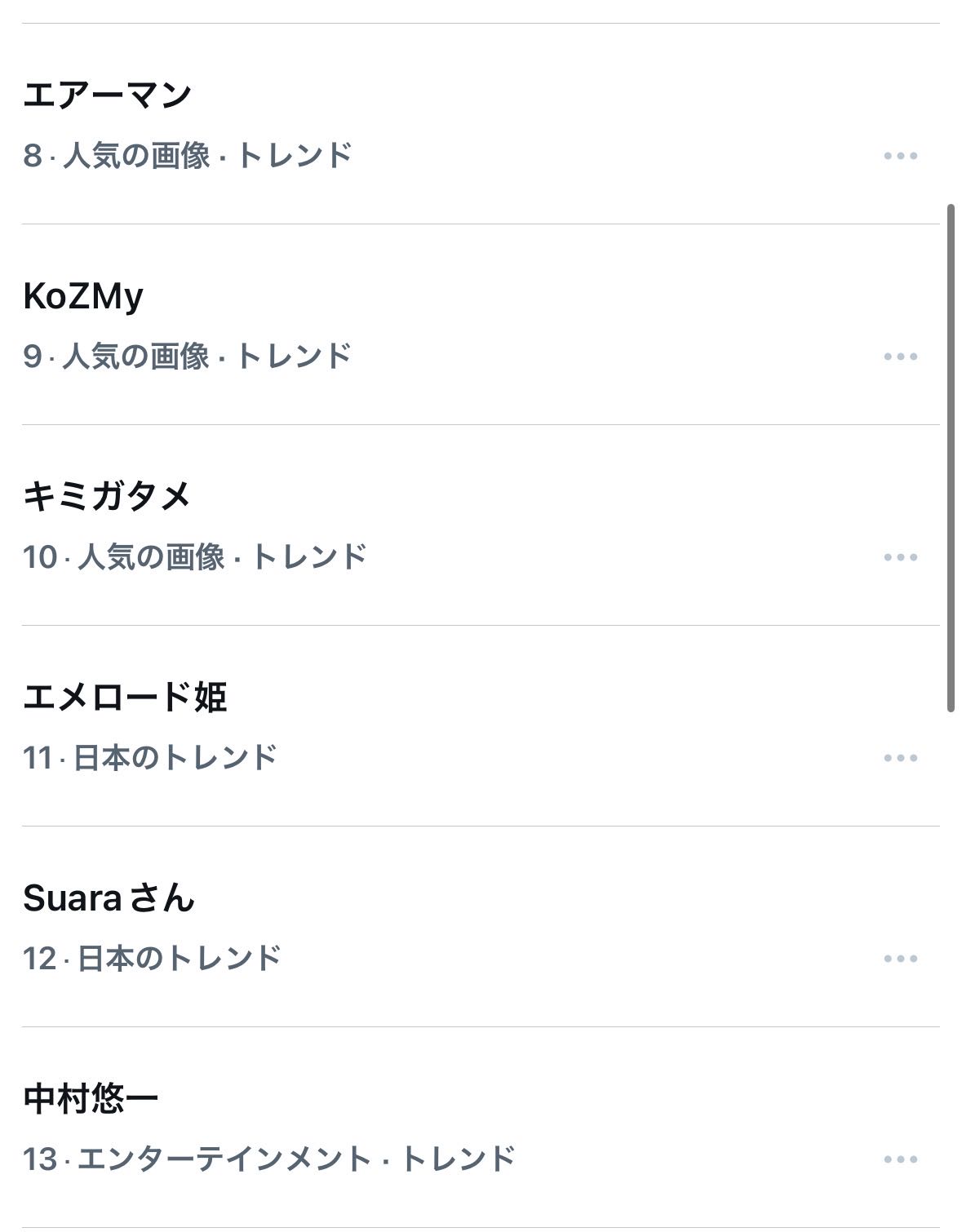962x1232 pixels.
Task: Open the エアーマン trending topic
Action: pyautogui.click(x=107, y=95)
